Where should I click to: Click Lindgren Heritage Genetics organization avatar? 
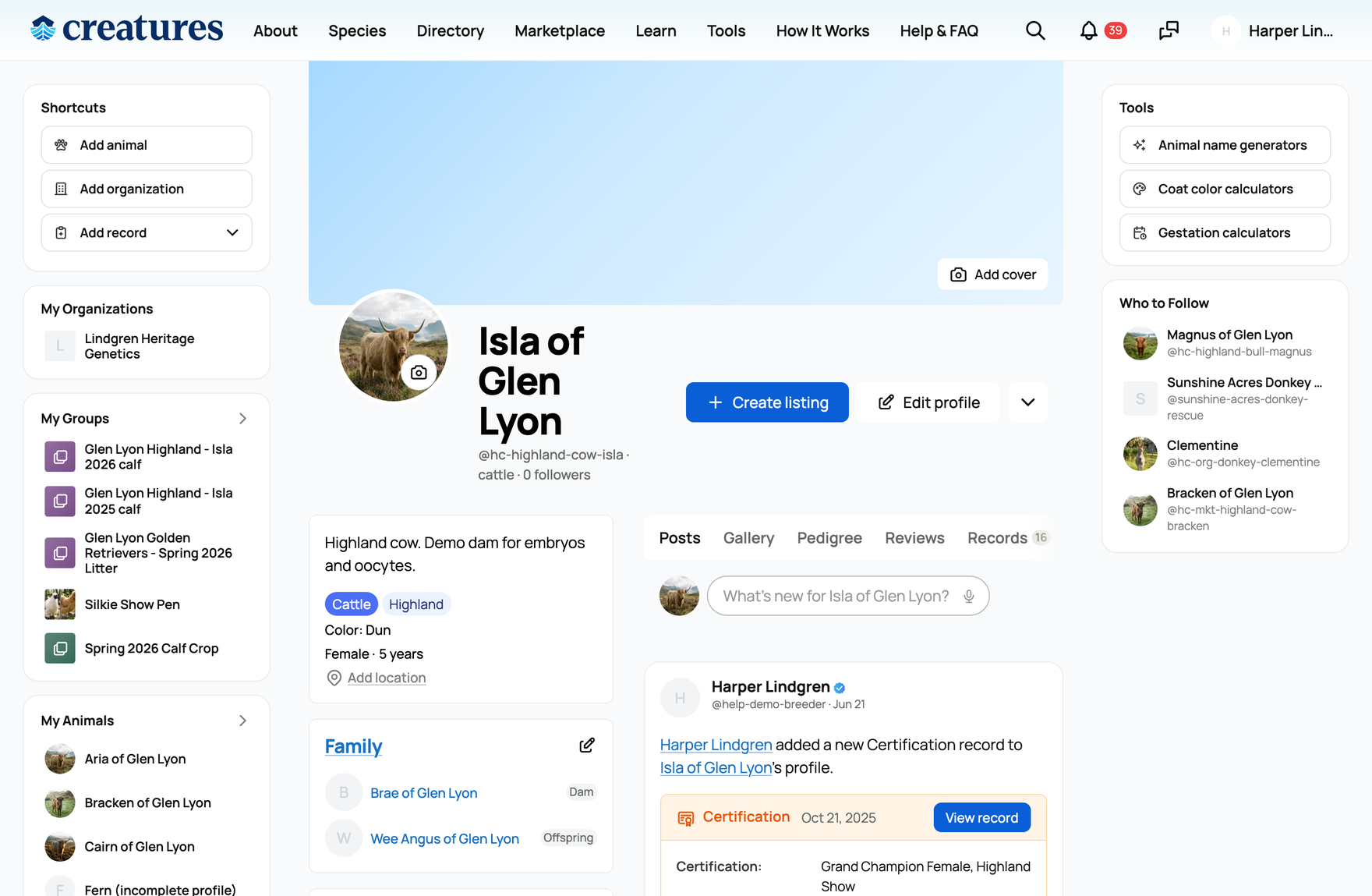[x=60, y=346]
